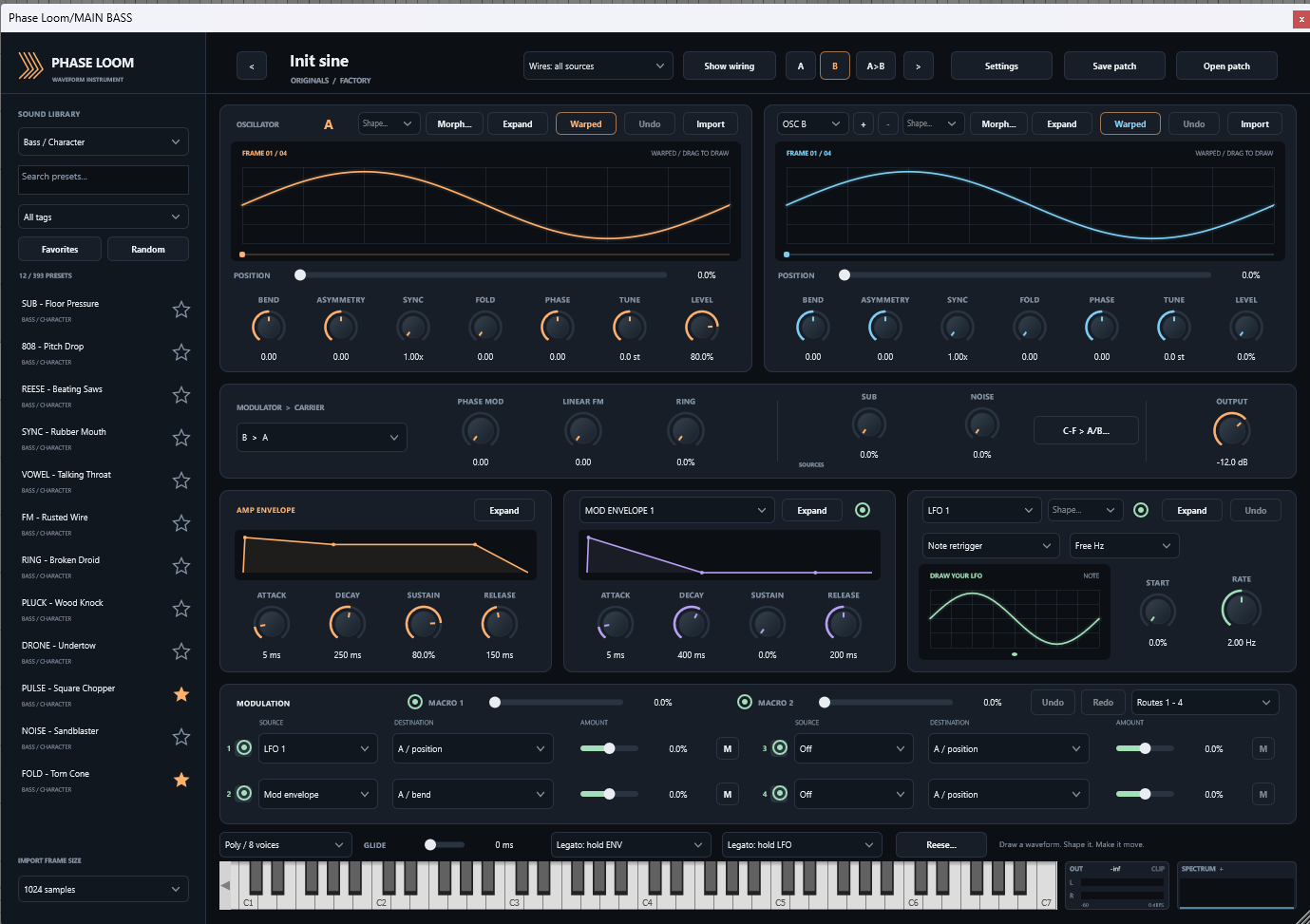Unstar the PULSE - Square Chopper preset
This screenshot has height=924, width=1310.
[181, 694]
